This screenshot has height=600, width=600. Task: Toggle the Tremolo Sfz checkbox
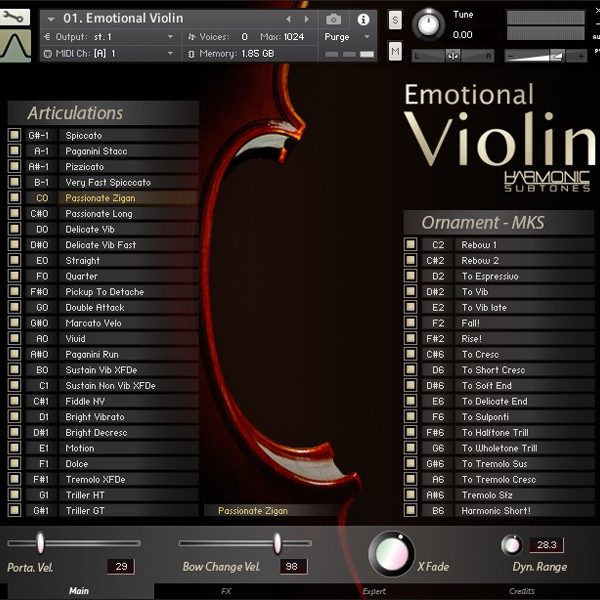411,494
